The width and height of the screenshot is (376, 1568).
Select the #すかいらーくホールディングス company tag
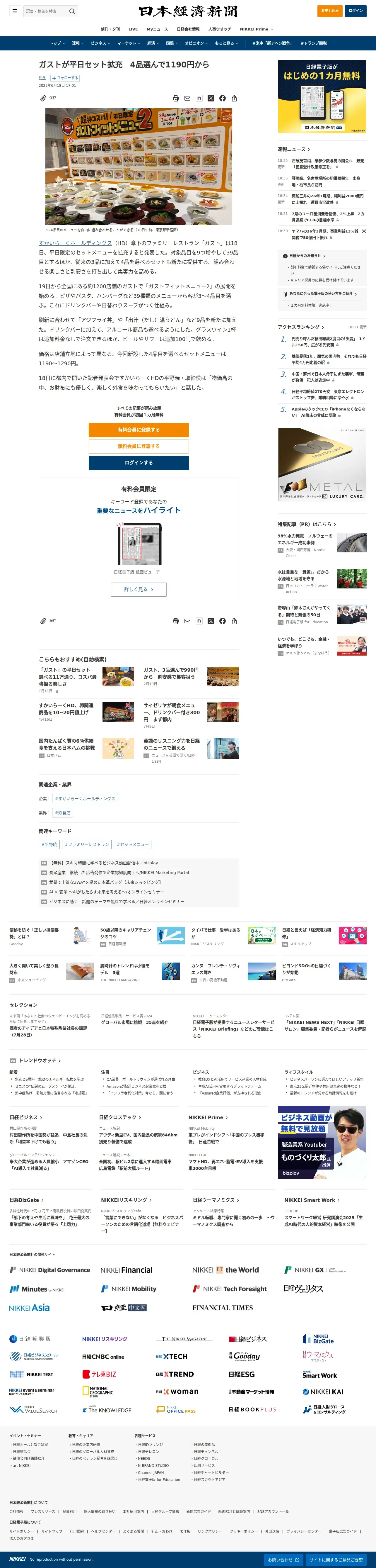click(x=85, y=798)
